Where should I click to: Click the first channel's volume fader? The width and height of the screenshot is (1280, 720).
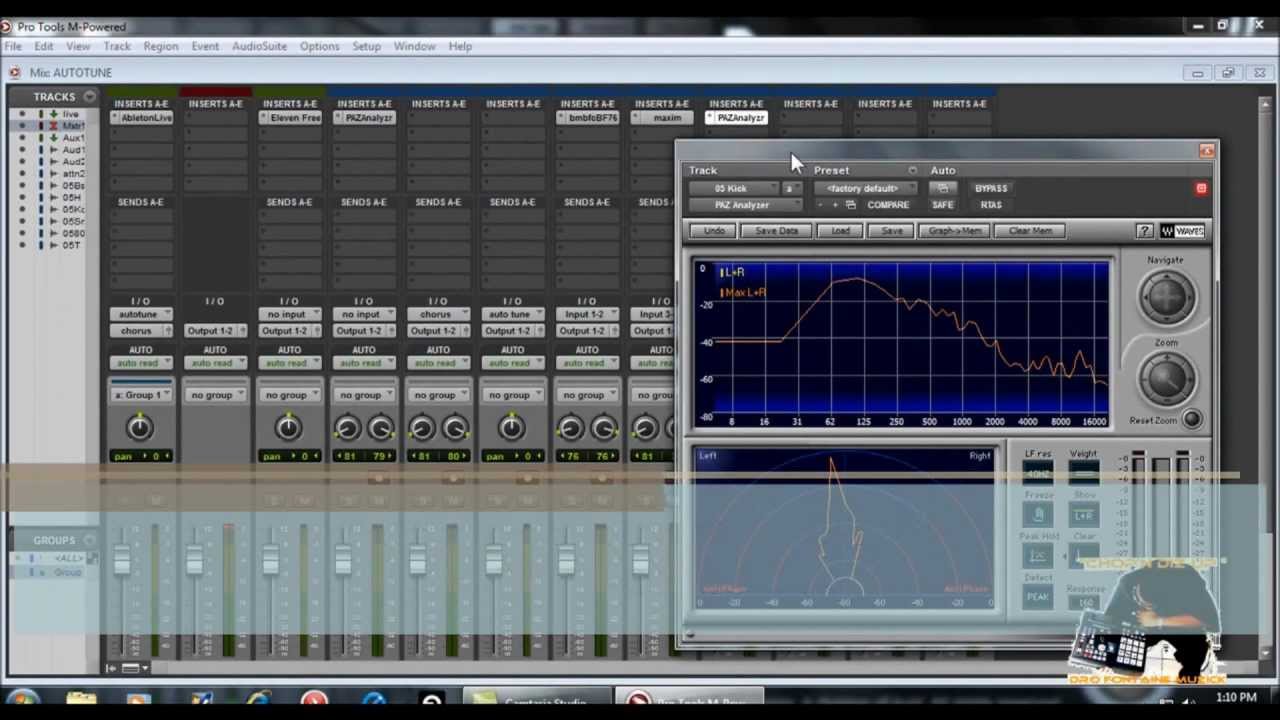point(122,560)
